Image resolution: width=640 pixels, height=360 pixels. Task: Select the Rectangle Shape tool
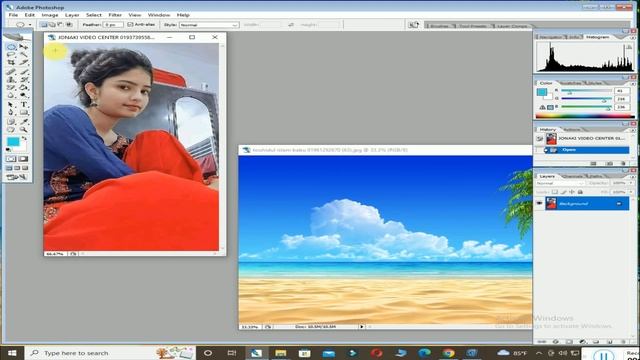coord(23,112)
